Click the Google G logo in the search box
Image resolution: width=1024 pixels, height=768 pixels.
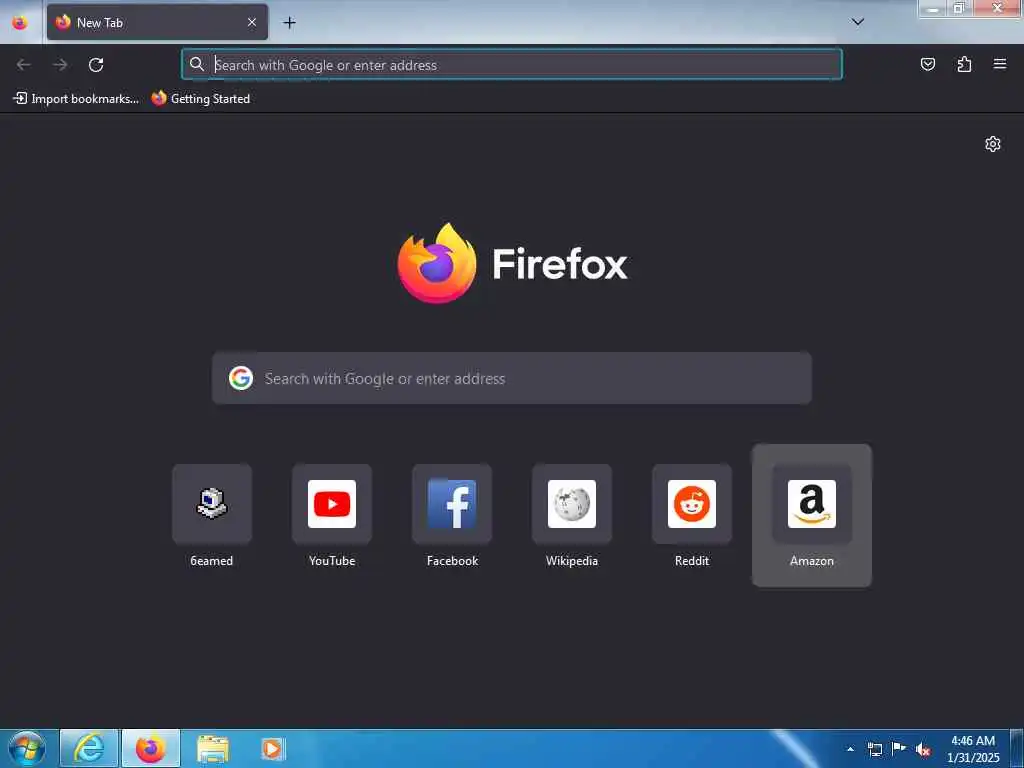tap(241, 378)
